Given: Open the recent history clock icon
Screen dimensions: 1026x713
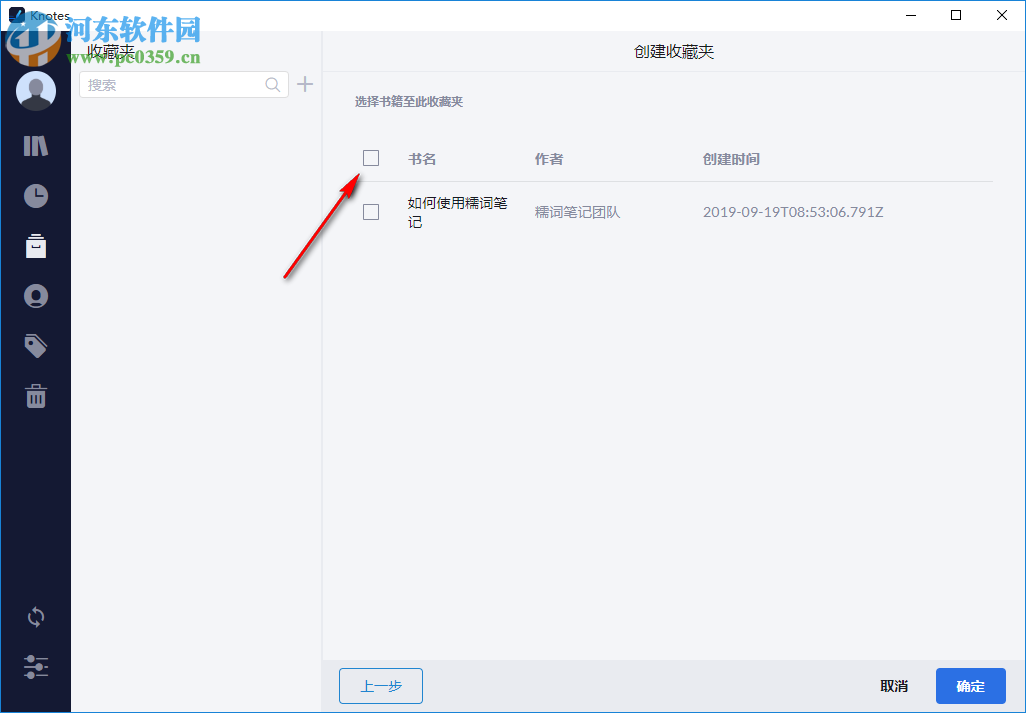Looking at the screenshot, I should (36, 195).
